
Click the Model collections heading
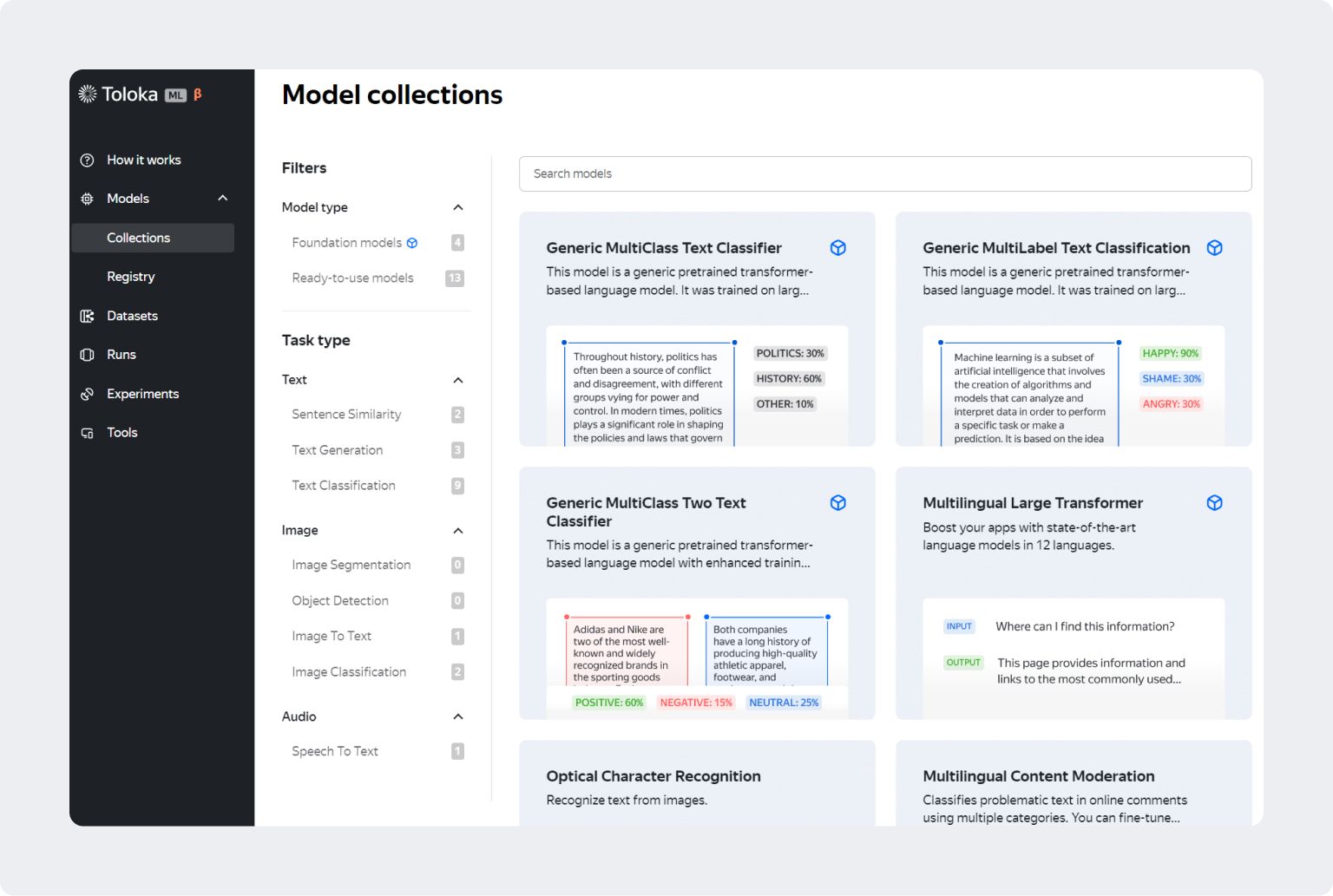tap(392, 95)
